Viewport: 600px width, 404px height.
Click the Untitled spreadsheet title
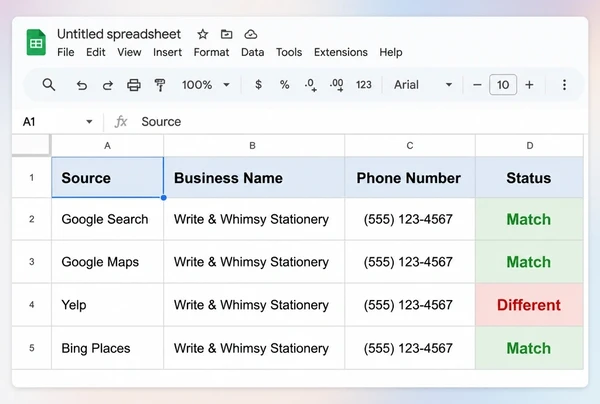pos(119,34)
